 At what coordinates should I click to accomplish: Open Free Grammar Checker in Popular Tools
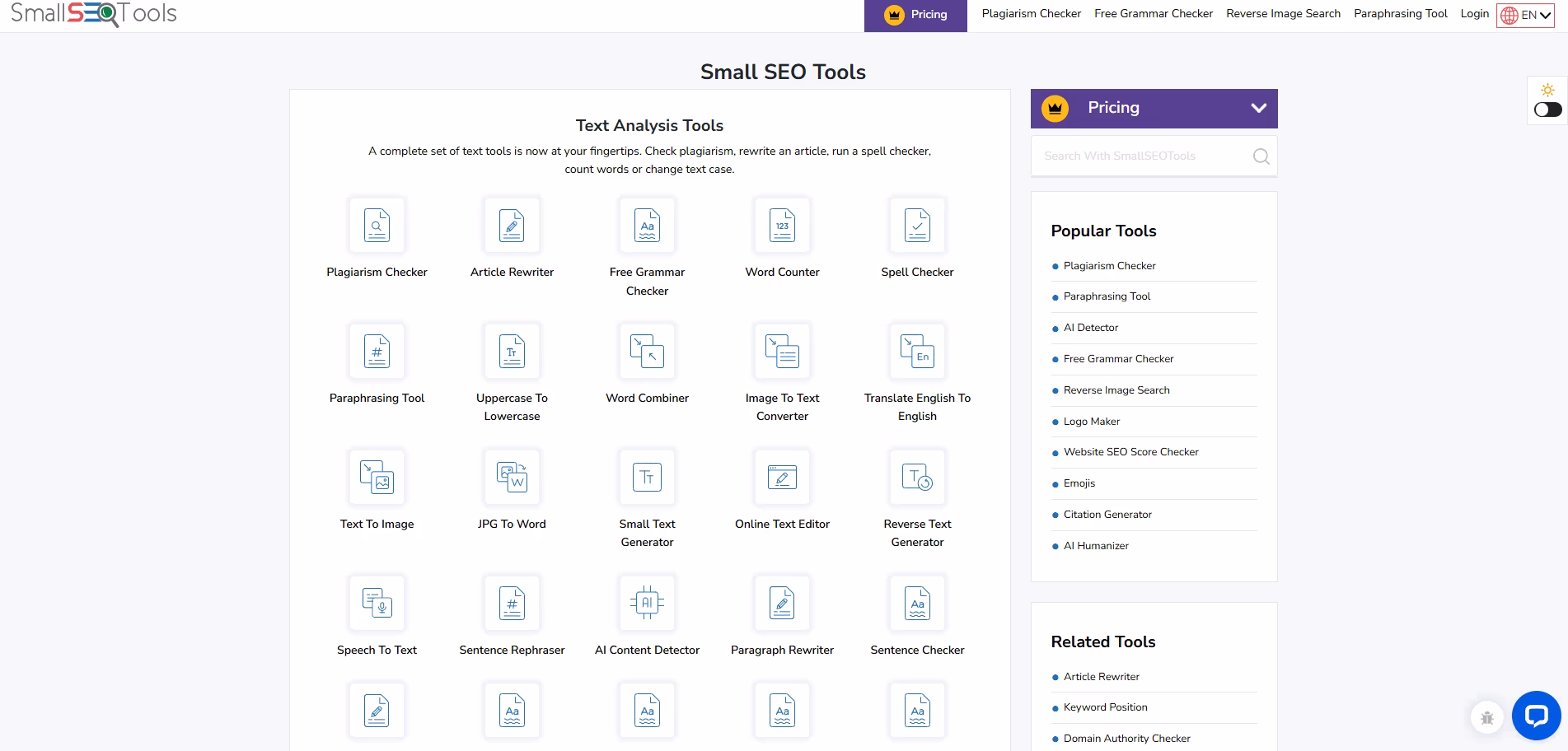point(1118,359)
